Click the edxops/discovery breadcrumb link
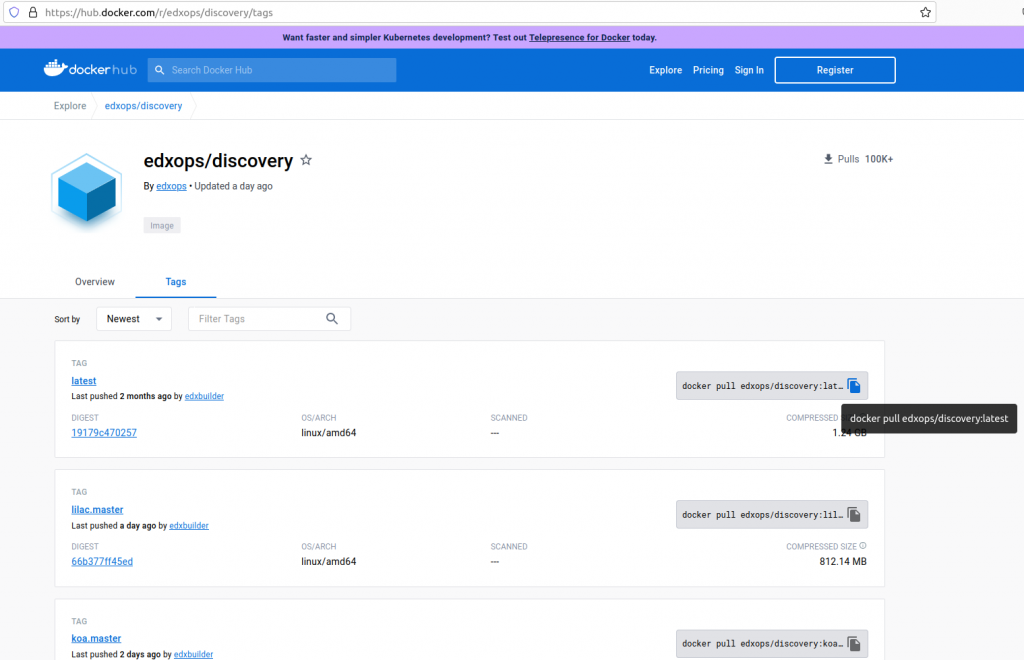Viewport: 1024px width, 660px height. point(143,106)
